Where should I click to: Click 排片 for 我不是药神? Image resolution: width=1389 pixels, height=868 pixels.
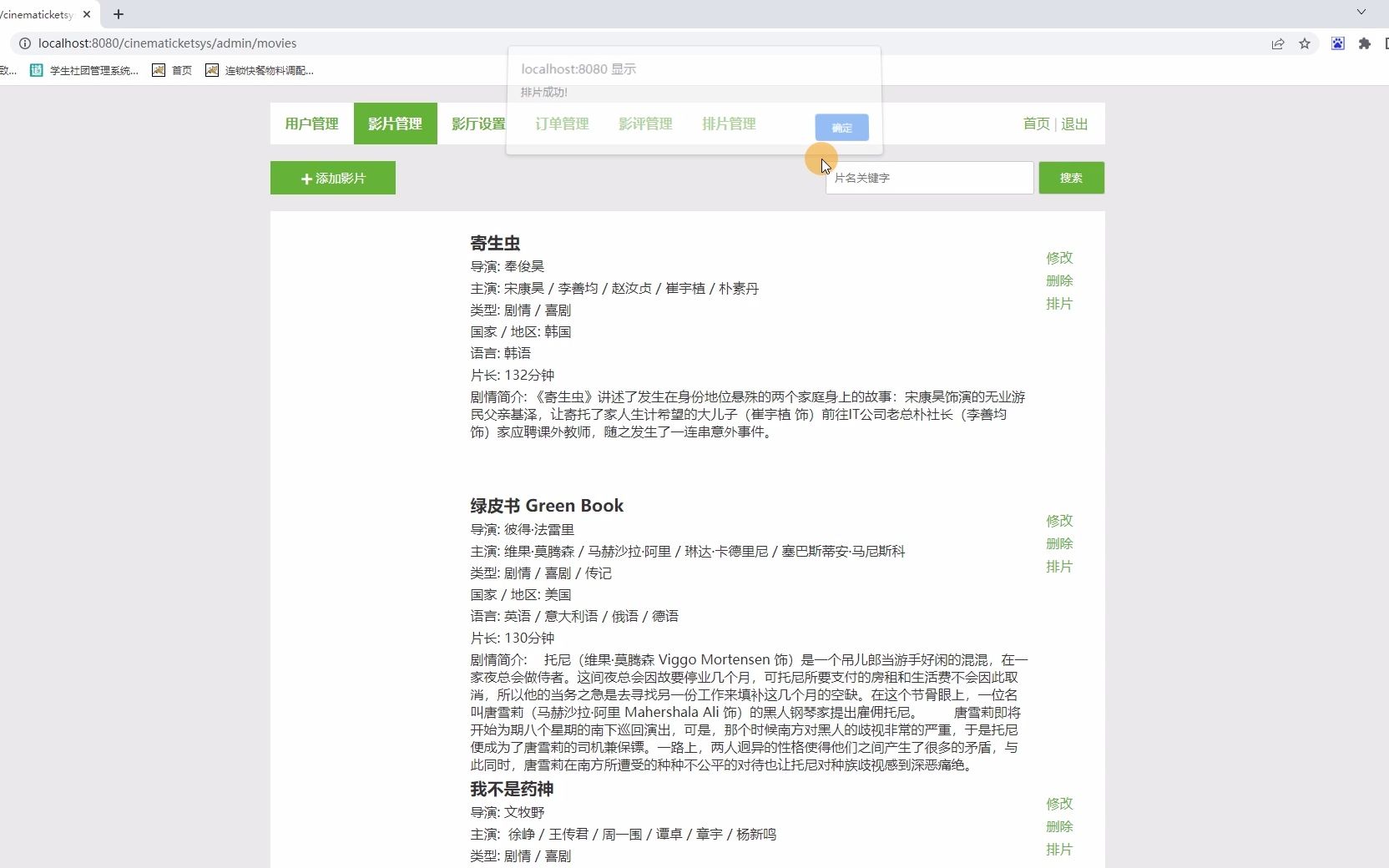click(1059, 850)
